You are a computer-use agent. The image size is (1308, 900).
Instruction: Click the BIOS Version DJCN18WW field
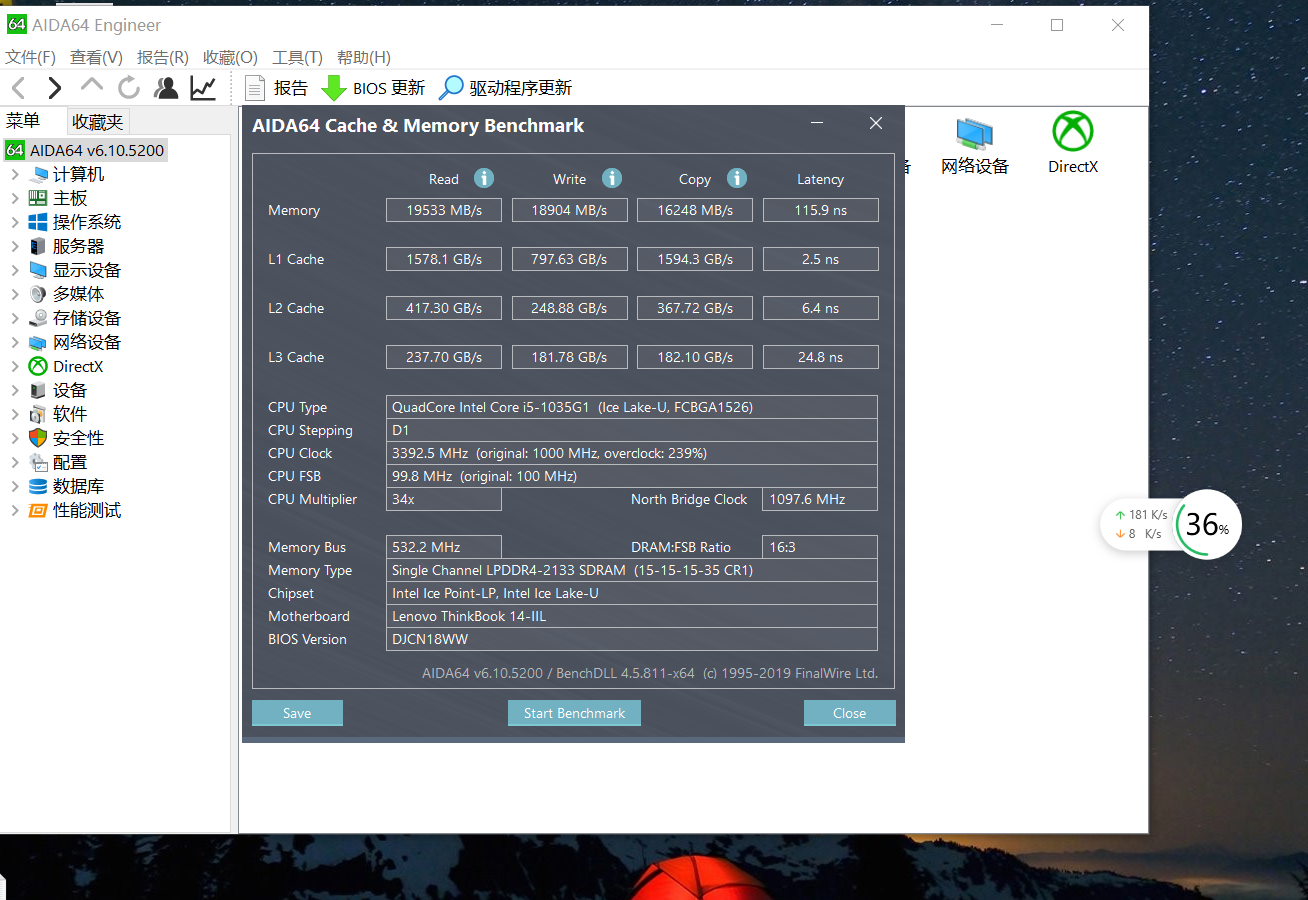point(631,639)
